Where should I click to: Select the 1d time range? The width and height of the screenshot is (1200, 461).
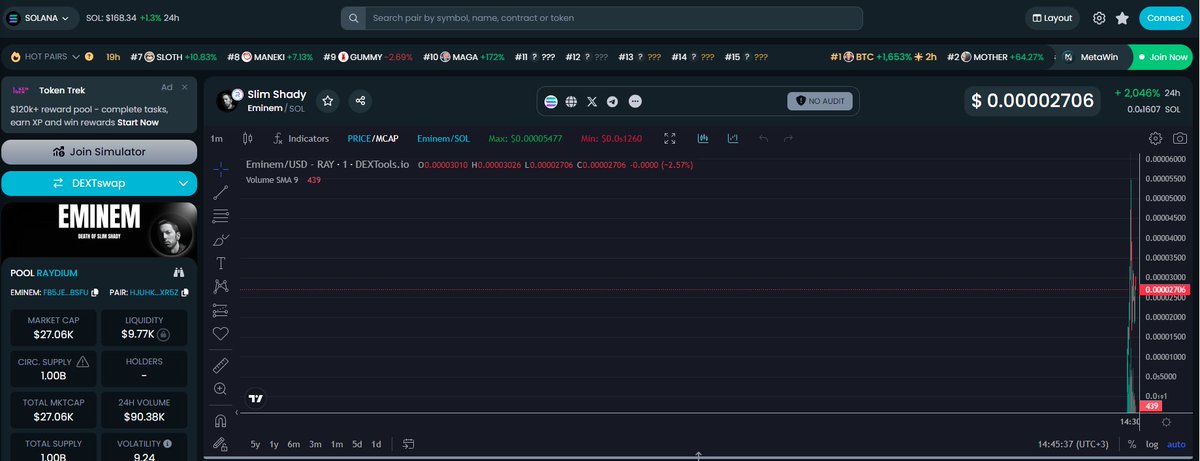pyautogui.click(x=376, y=444)
